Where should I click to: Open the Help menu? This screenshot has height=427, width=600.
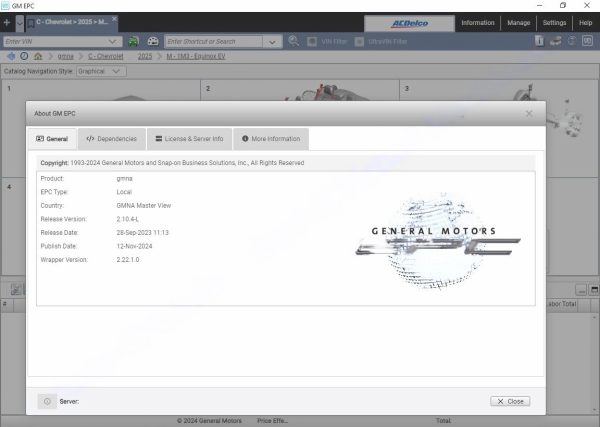[585, 23]
